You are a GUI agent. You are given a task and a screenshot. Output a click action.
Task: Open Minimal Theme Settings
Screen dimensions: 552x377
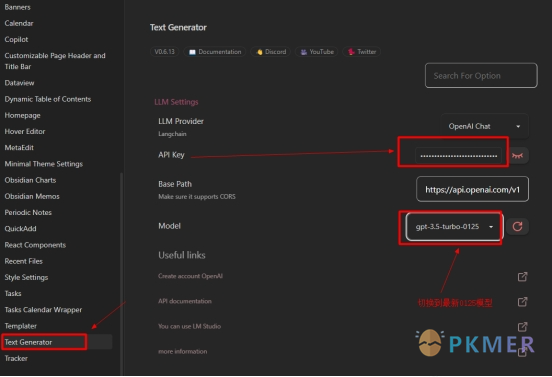pos(44,164)
